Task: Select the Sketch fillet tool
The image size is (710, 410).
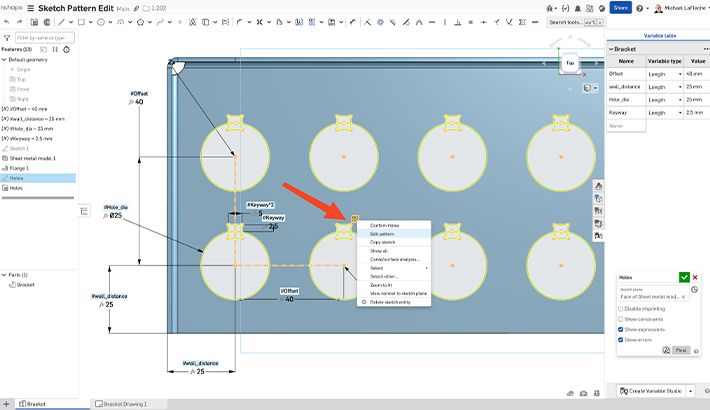Action: click(x=240, y=22)
